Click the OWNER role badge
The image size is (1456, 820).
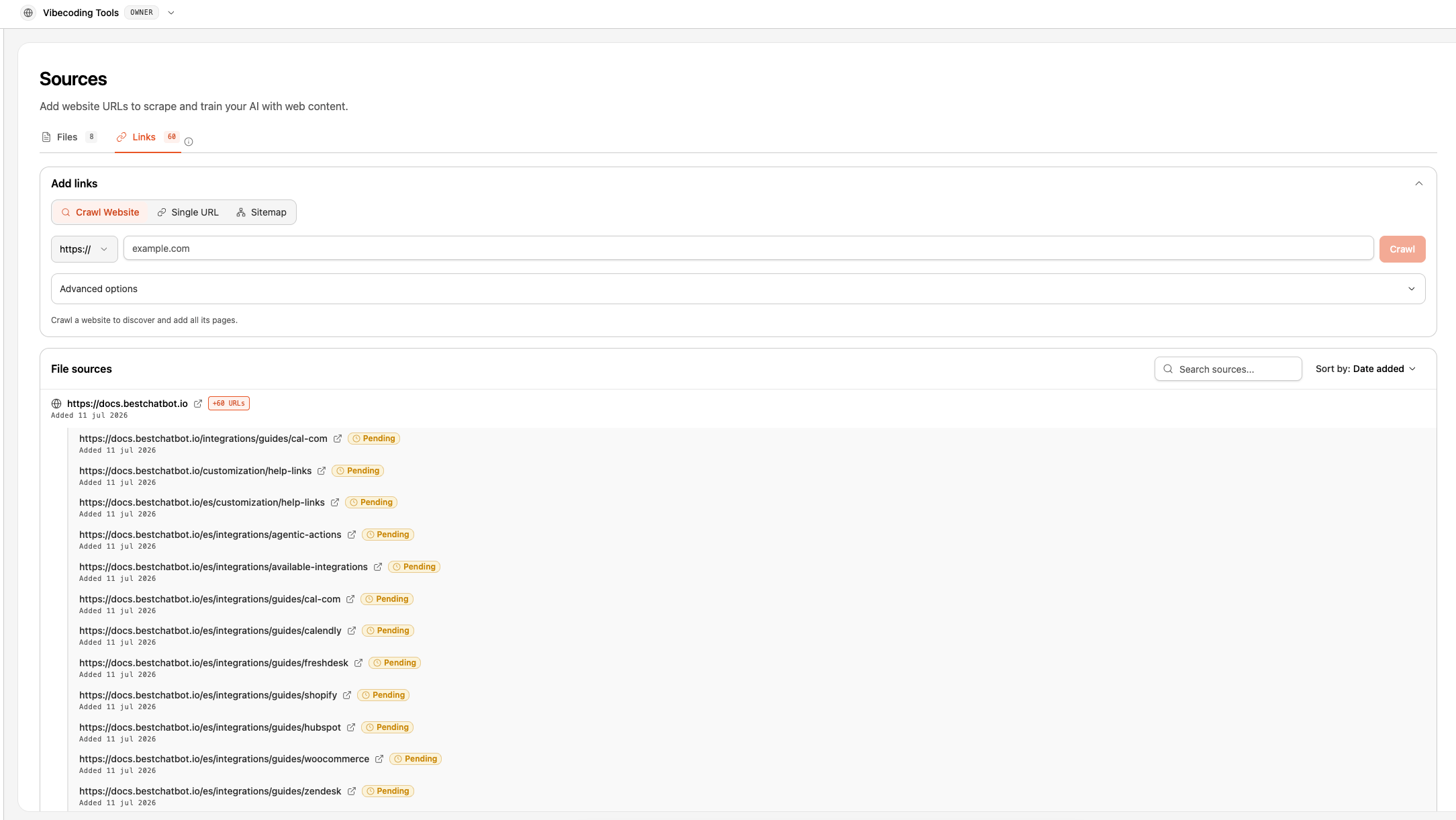click(142, 13)
